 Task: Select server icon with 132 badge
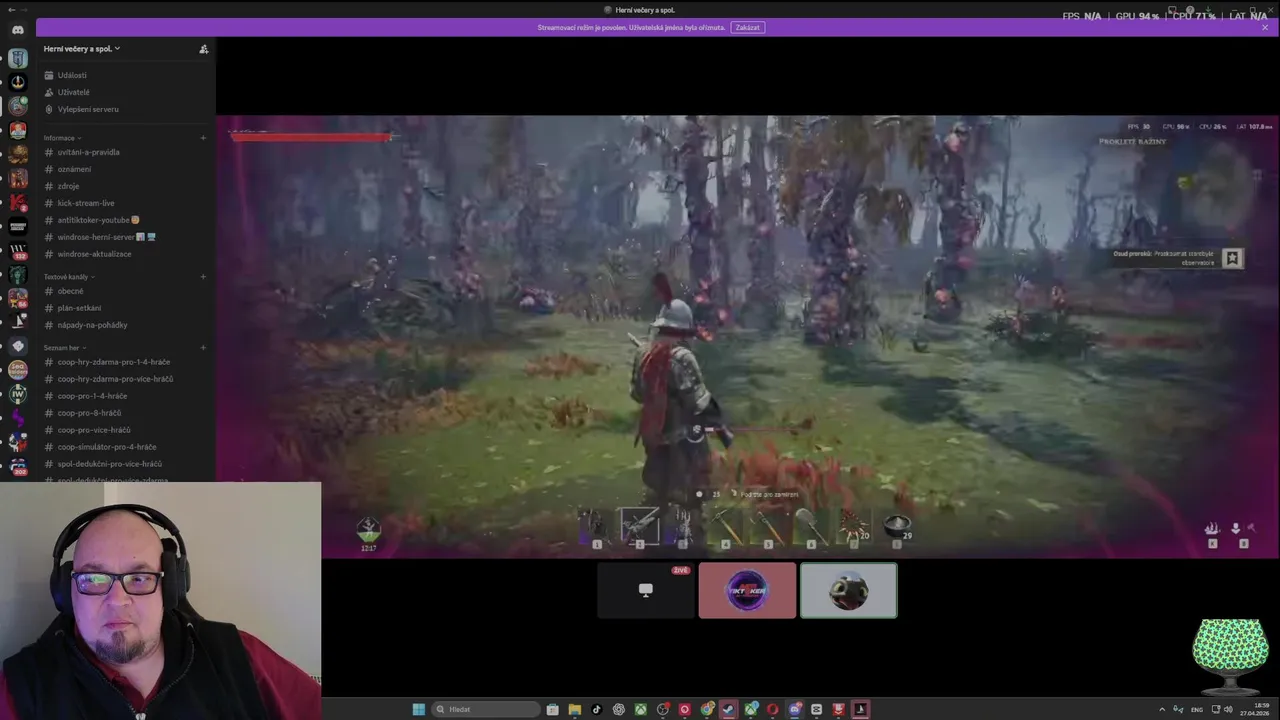tap(18, 250)
